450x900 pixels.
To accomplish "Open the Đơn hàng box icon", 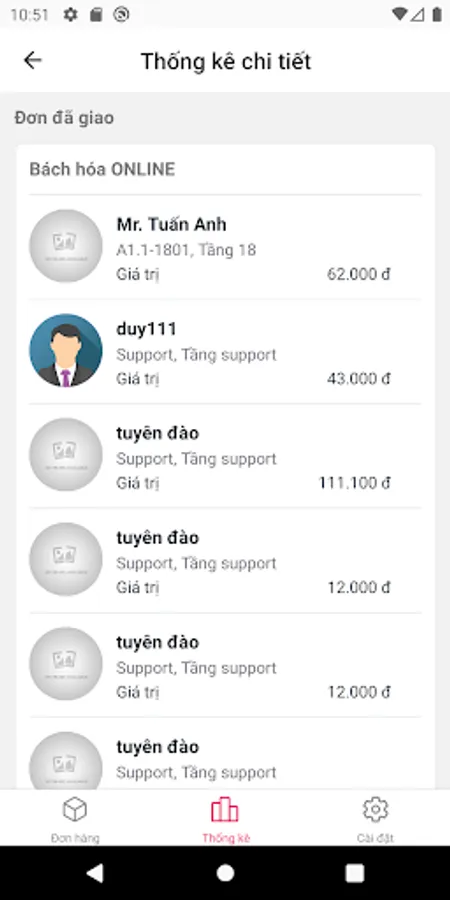I will pyautogui.click(x=75, y=810).
